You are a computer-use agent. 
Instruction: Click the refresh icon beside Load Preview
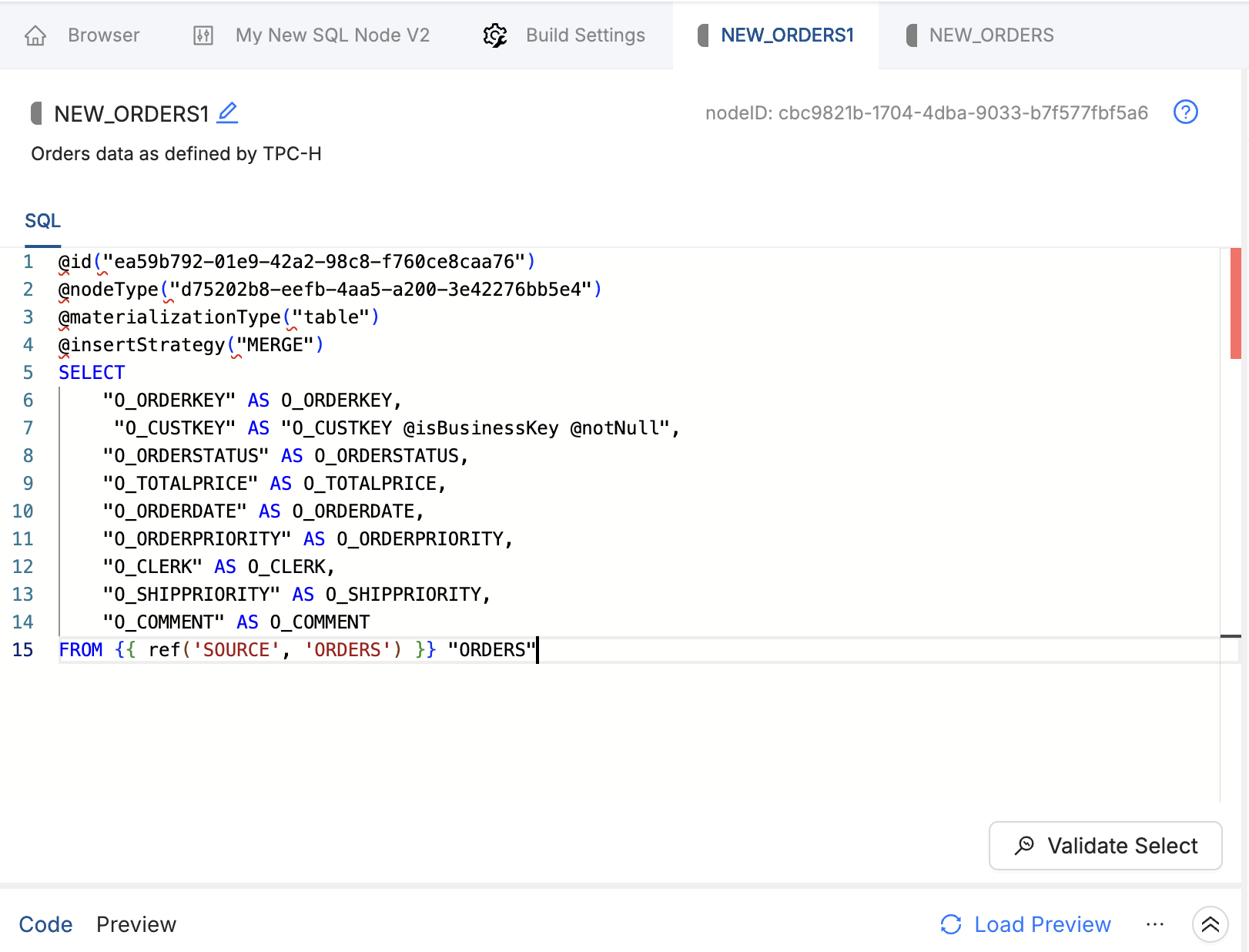[951, 924]
